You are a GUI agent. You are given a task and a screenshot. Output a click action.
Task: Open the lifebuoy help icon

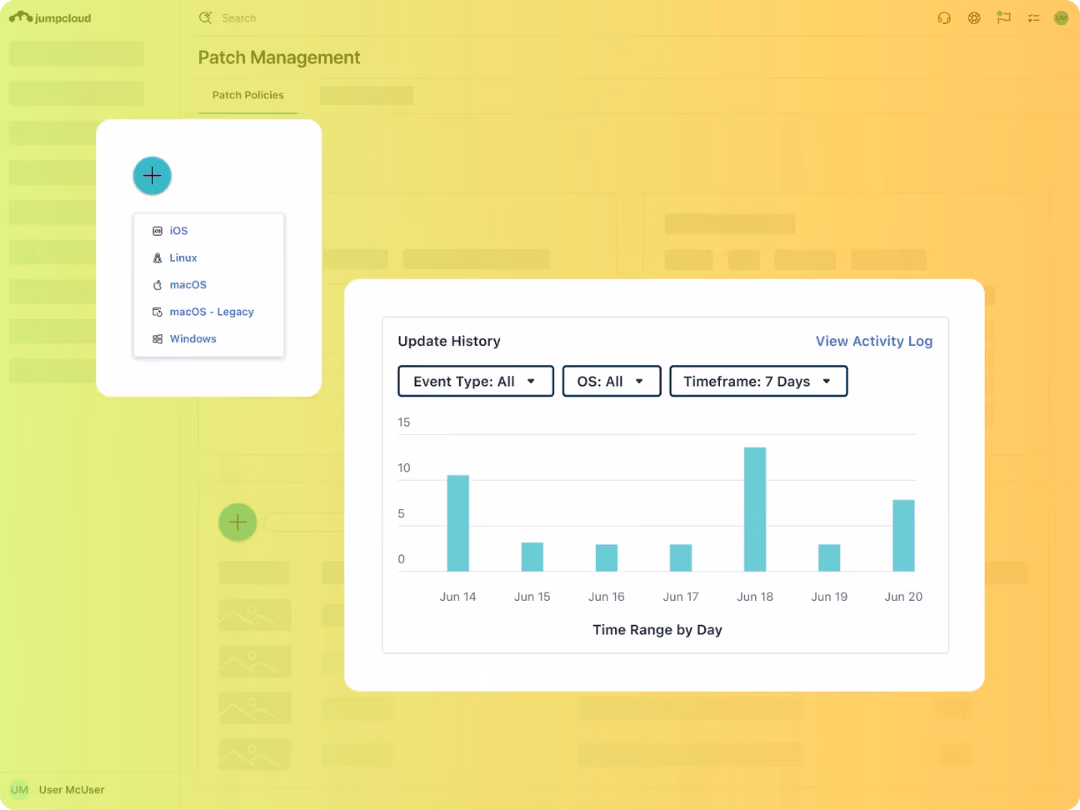click(974, 18)
